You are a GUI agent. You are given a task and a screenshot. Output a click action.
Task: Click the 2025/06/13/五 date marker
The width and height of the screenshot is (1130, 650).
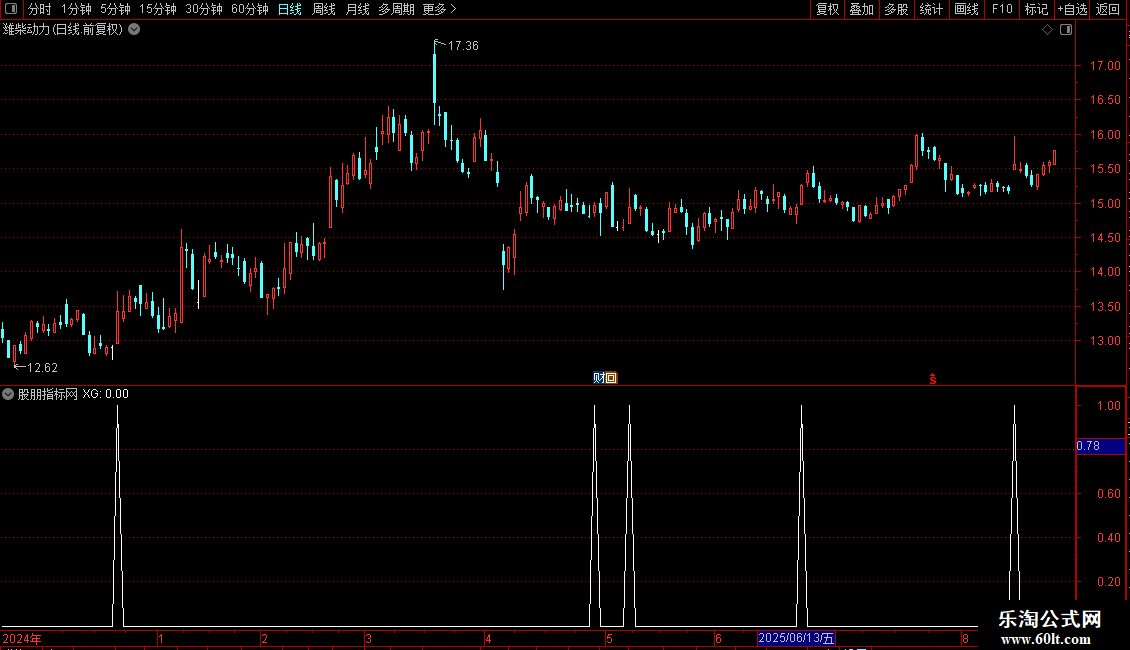[796, 638]
